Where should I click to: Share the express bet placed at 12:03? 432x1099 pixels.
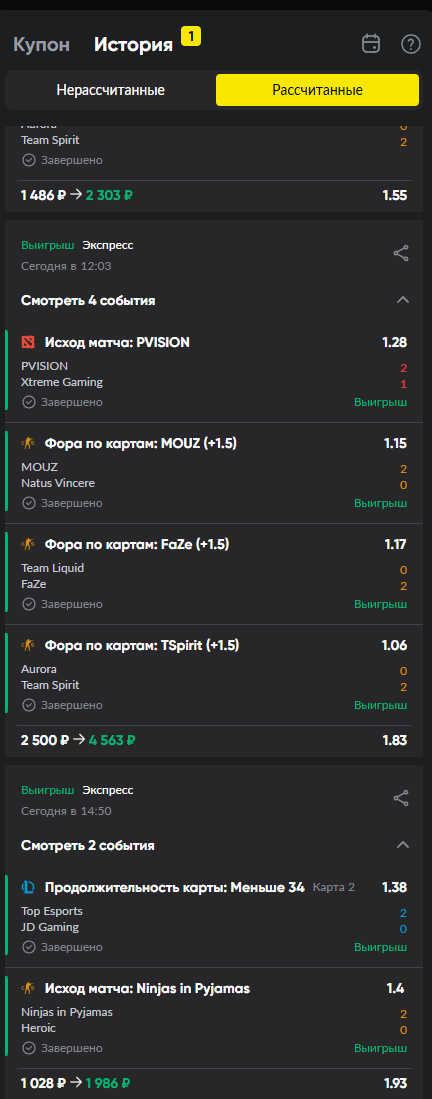401,254
